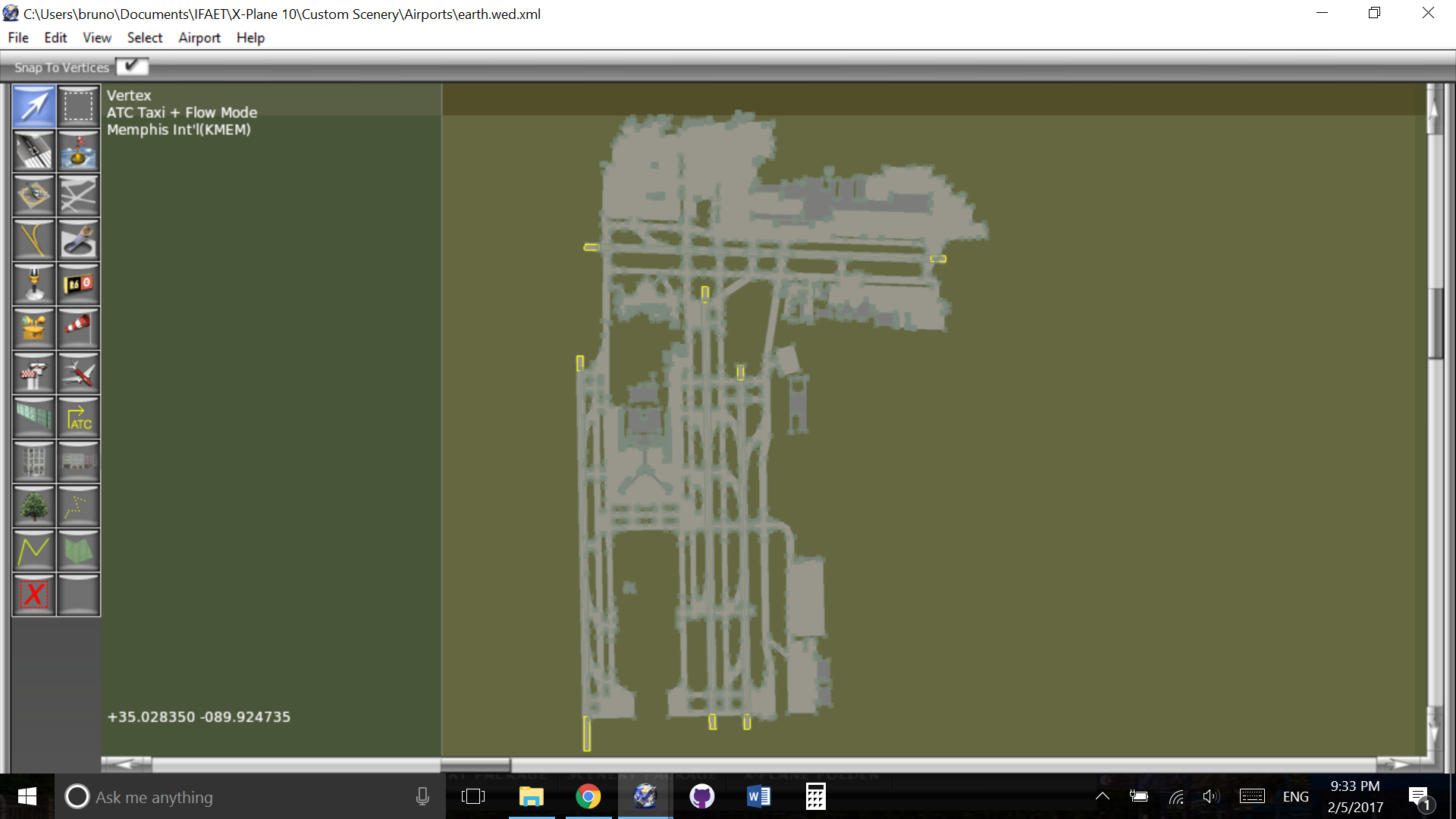The height and width of the screenshot is (819, 1456).
Task: Select the Vertex arrow tool
Action: click(34, 106)
